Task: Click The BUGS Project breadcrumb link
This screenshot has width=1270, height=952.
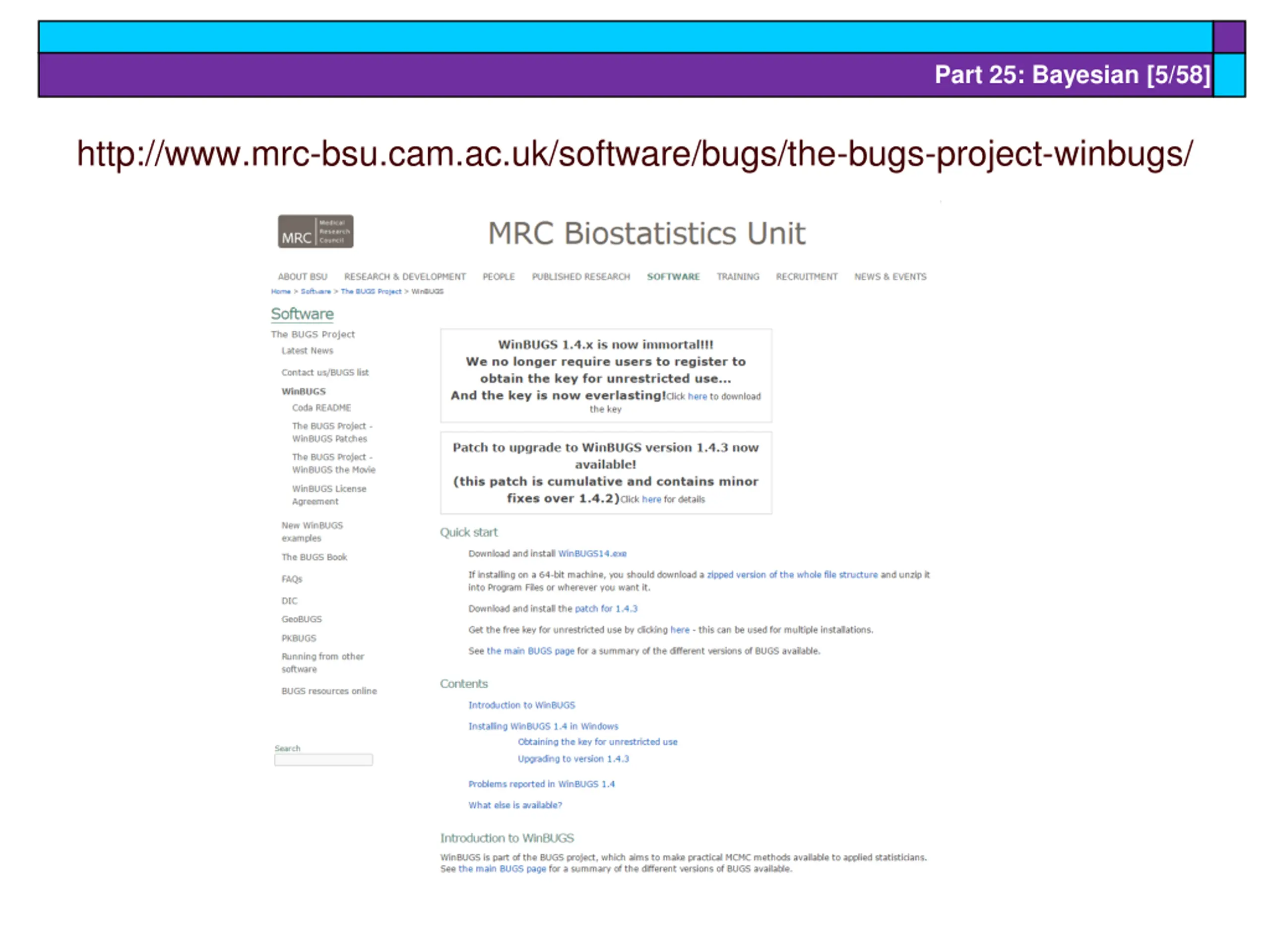Action: [371, 292]
